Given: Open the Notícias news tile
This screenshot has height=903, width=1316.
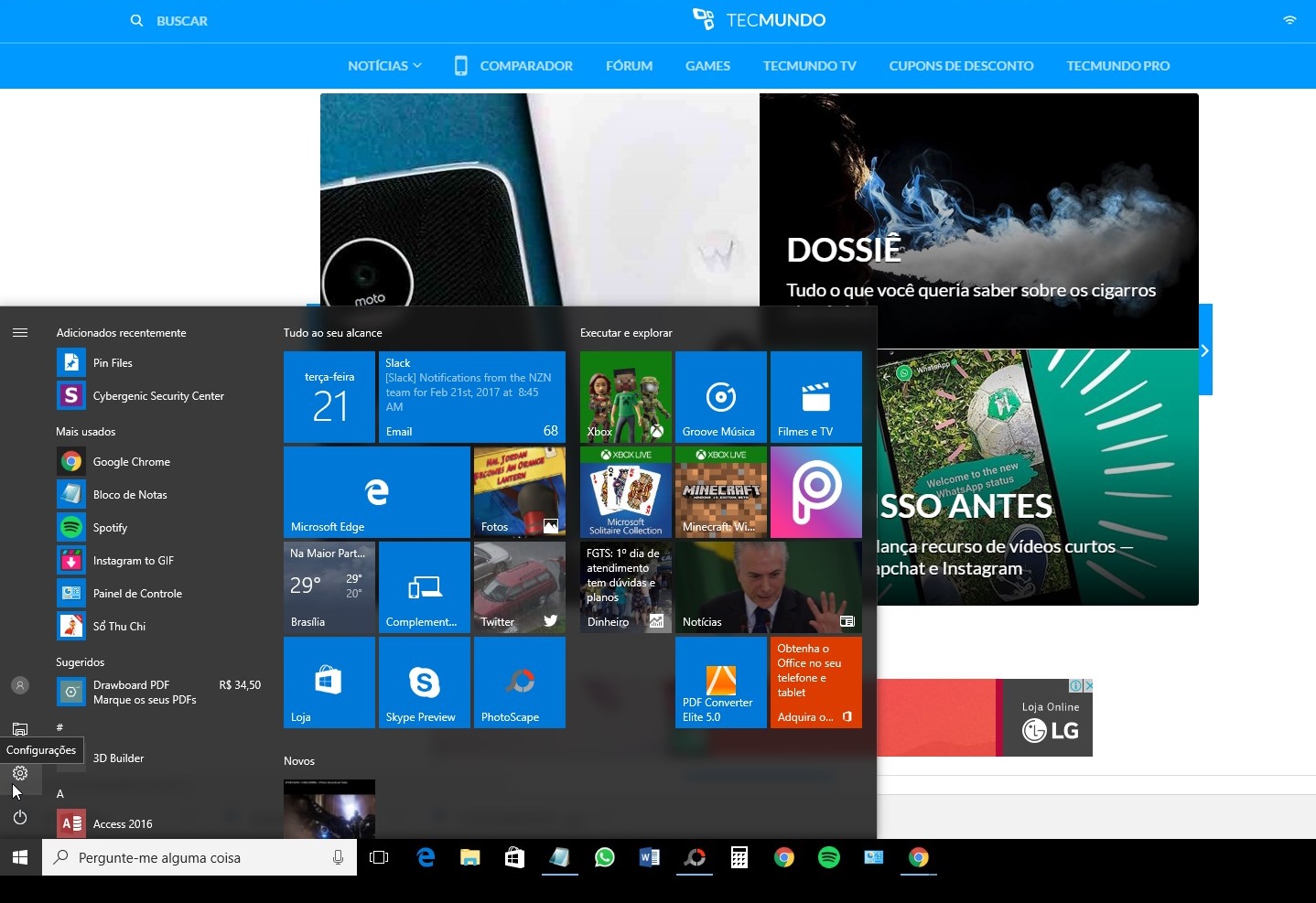Looking at the screenshot, I should 769,587.
